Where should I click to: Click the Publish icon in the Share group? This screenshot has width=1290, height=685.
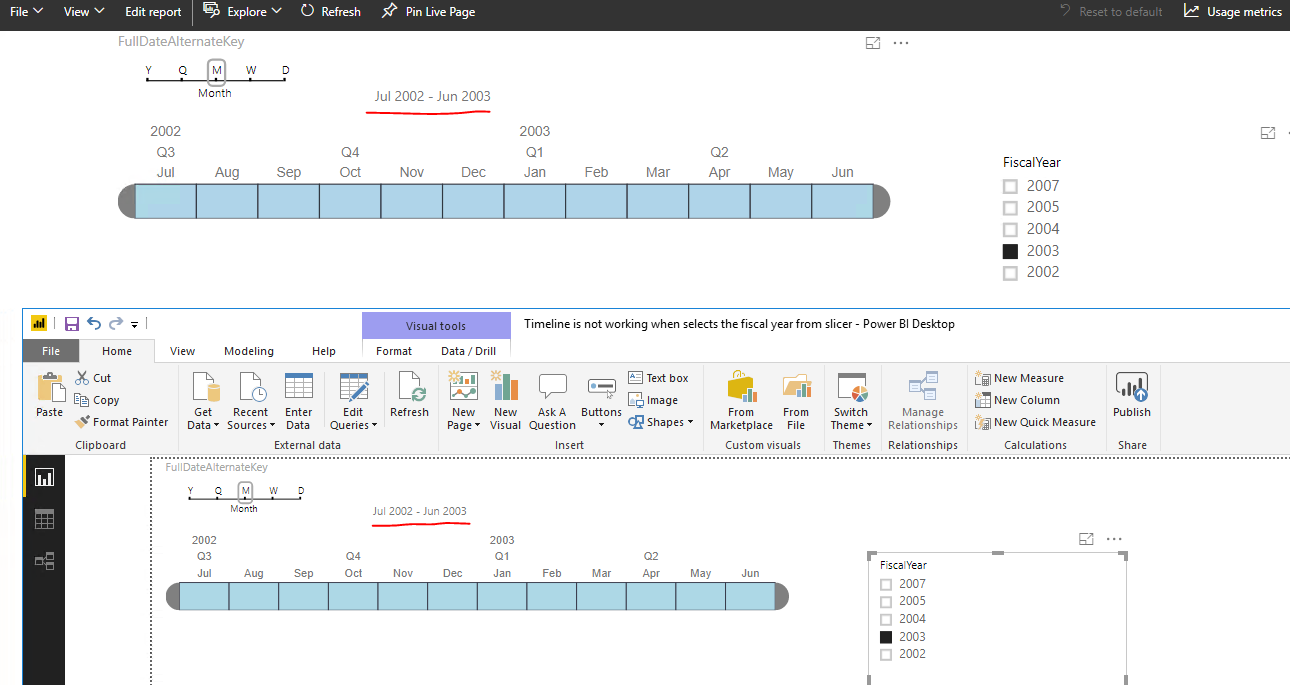(x=1132, y=387)
